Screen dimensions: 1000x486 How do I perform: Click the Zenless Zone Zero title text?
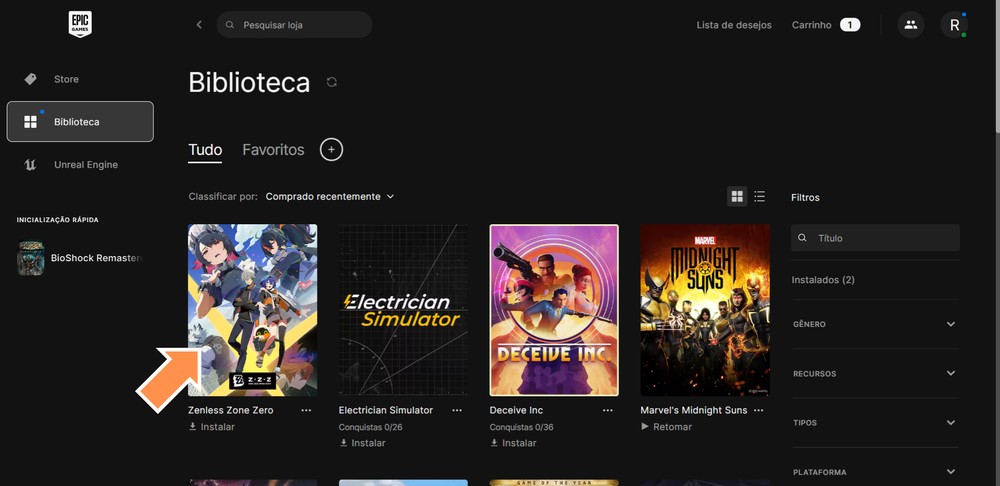[231, 410]
